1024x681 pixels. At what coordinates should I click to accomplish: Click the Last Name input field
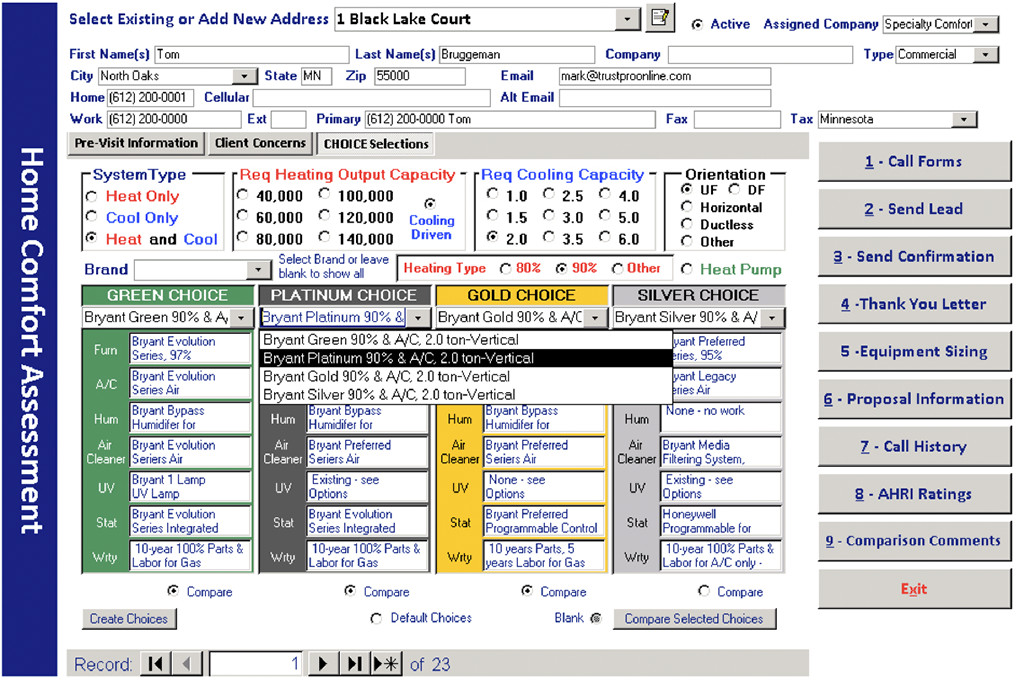[517, 55]
